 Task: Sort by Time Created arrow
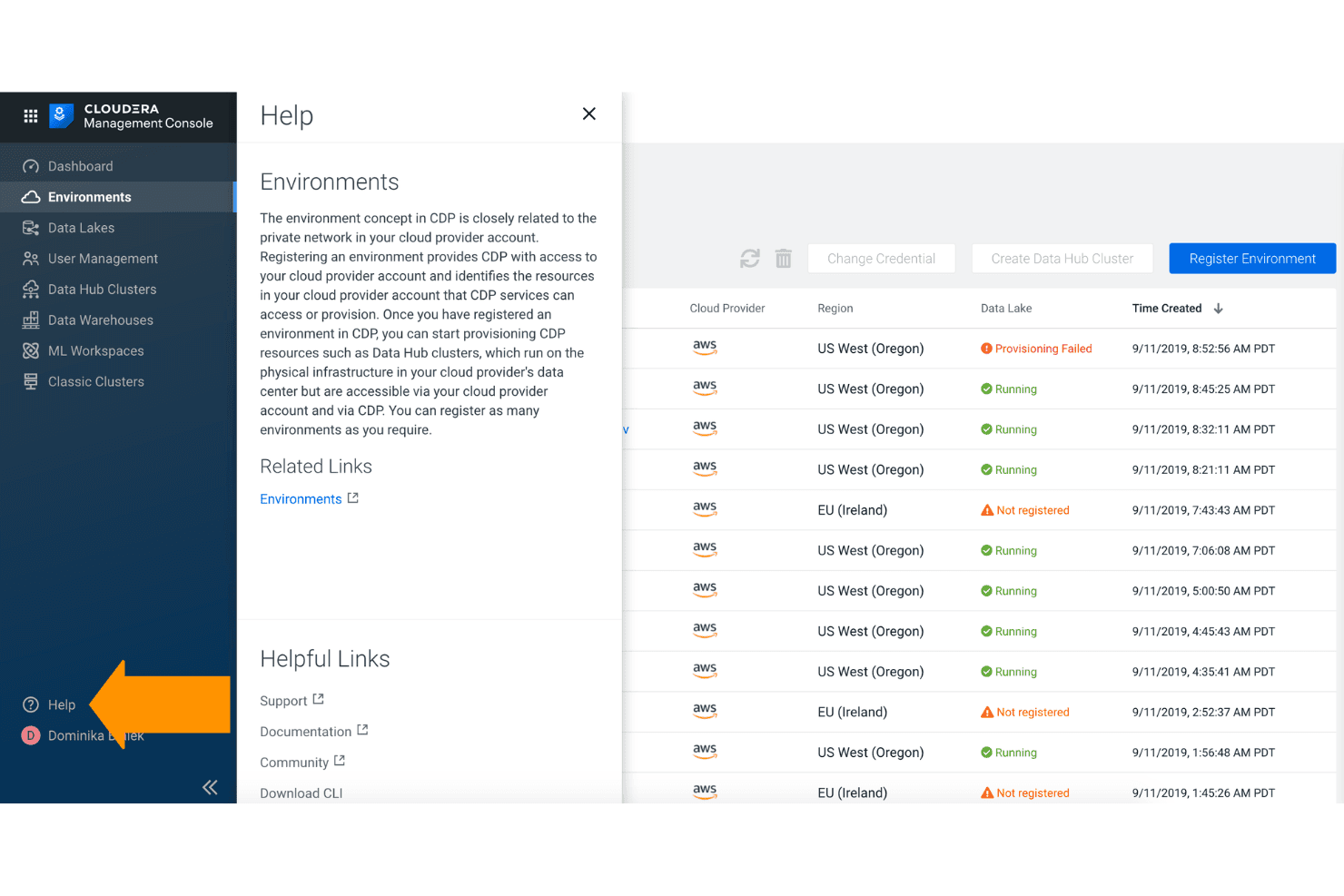[1219, 309]
